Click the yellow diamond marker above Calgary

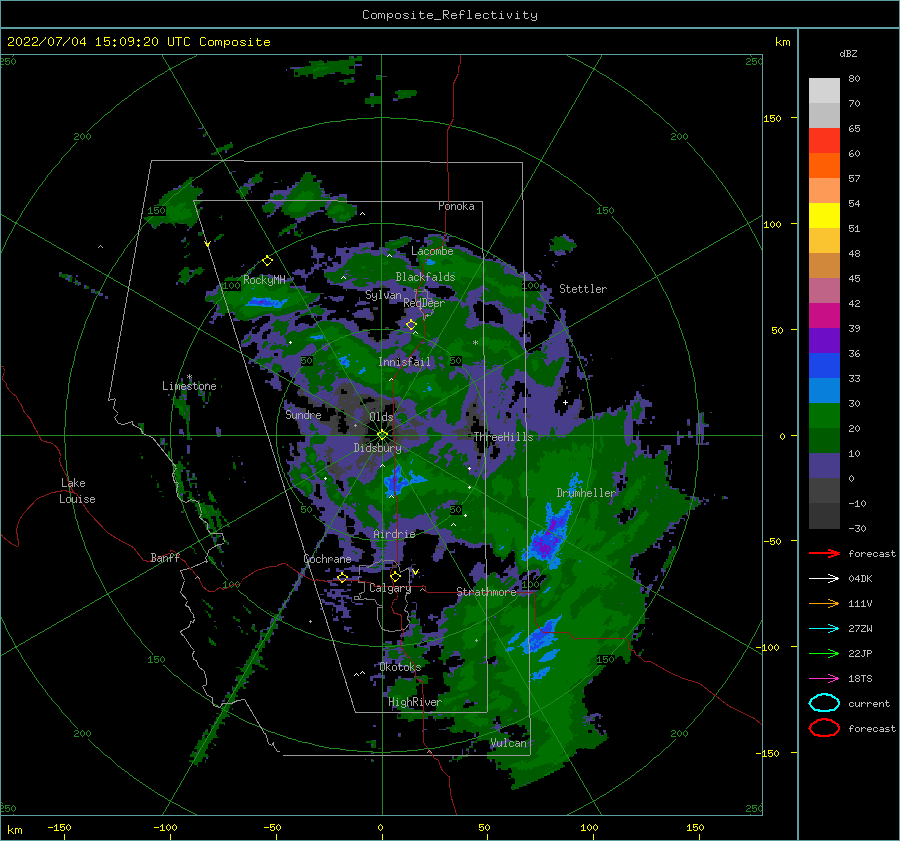(x=395, y=576)
